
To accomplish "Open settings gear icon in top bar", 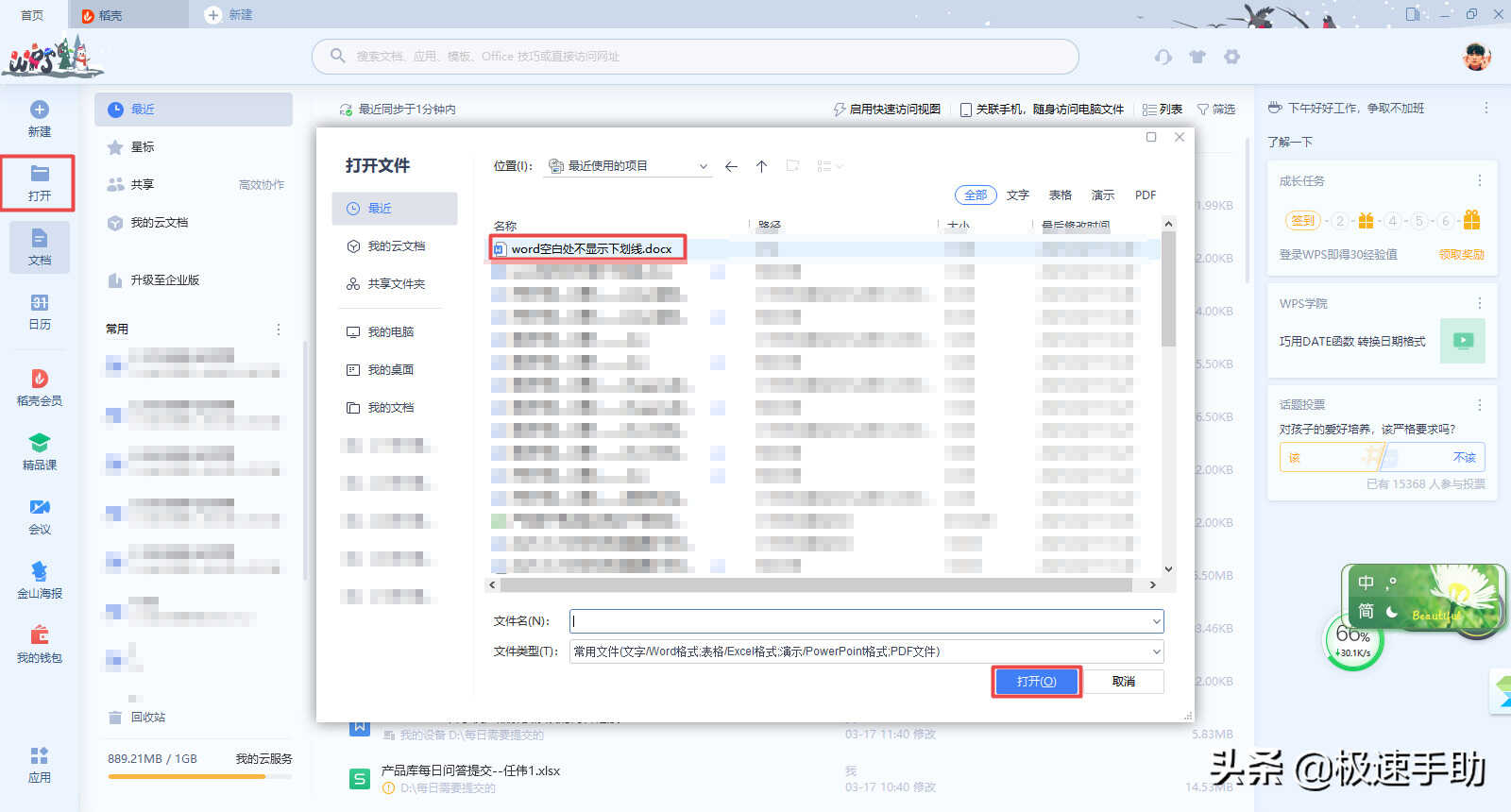I will point(1231,57).
